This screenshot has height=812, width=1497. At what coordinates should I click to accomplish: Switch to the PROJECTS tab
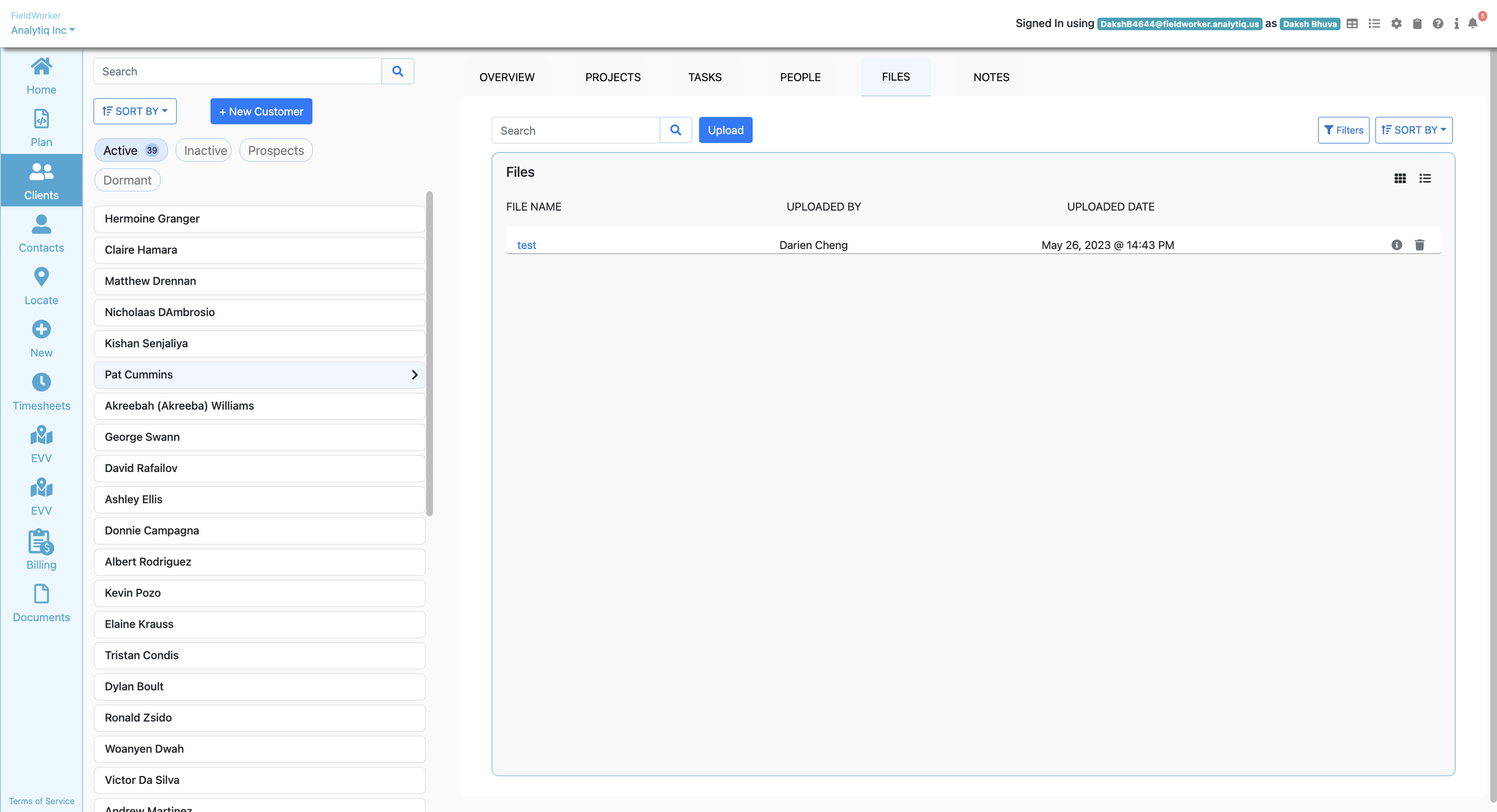coord(613,77)
